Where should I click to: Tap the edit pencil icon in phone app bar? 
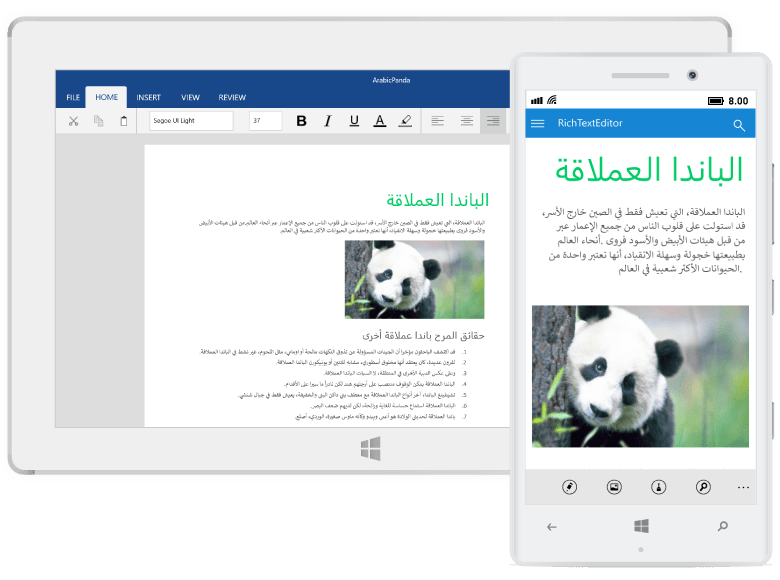(x=570, y=487)
